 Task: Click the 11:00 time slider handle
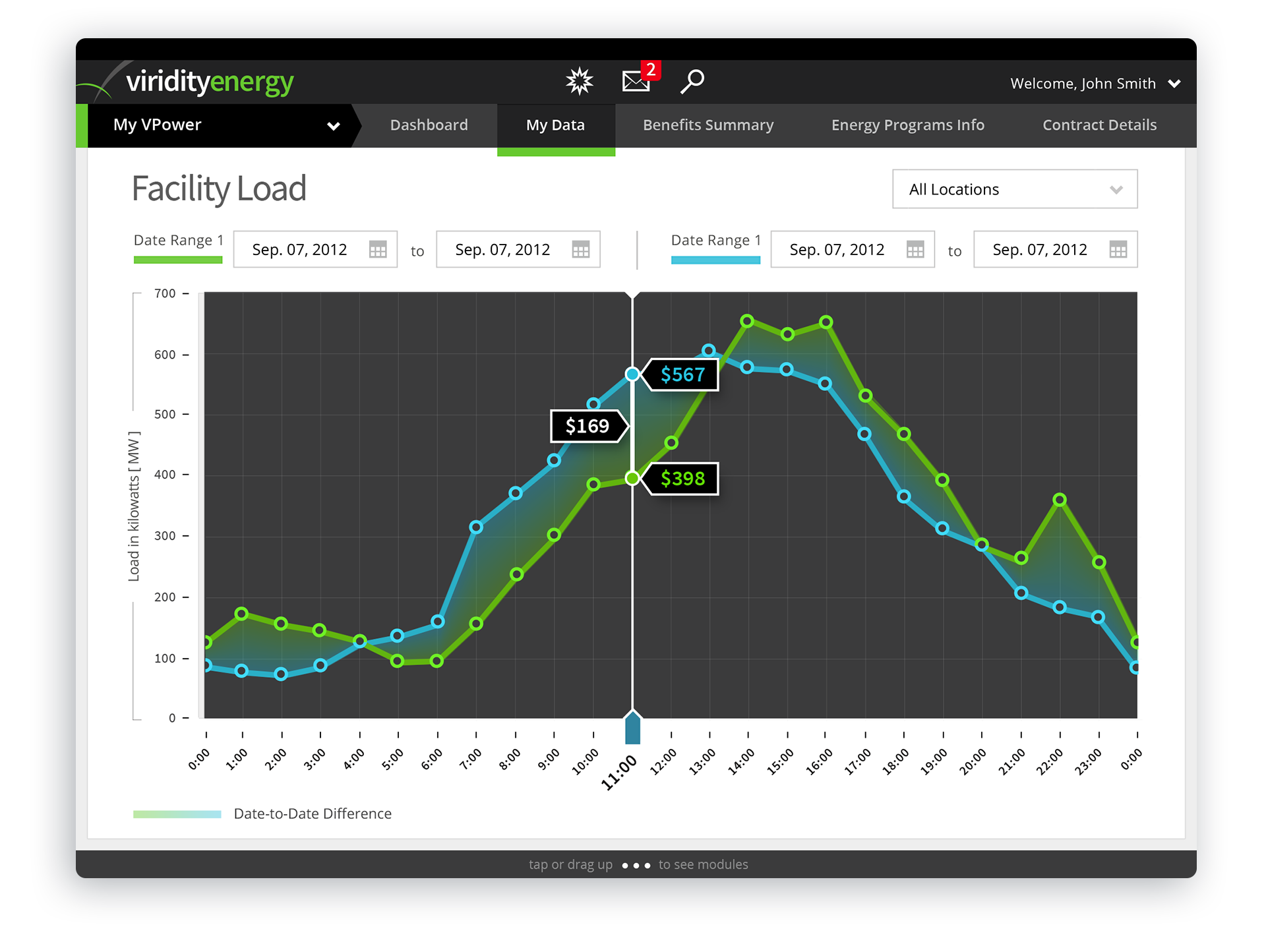632,728
